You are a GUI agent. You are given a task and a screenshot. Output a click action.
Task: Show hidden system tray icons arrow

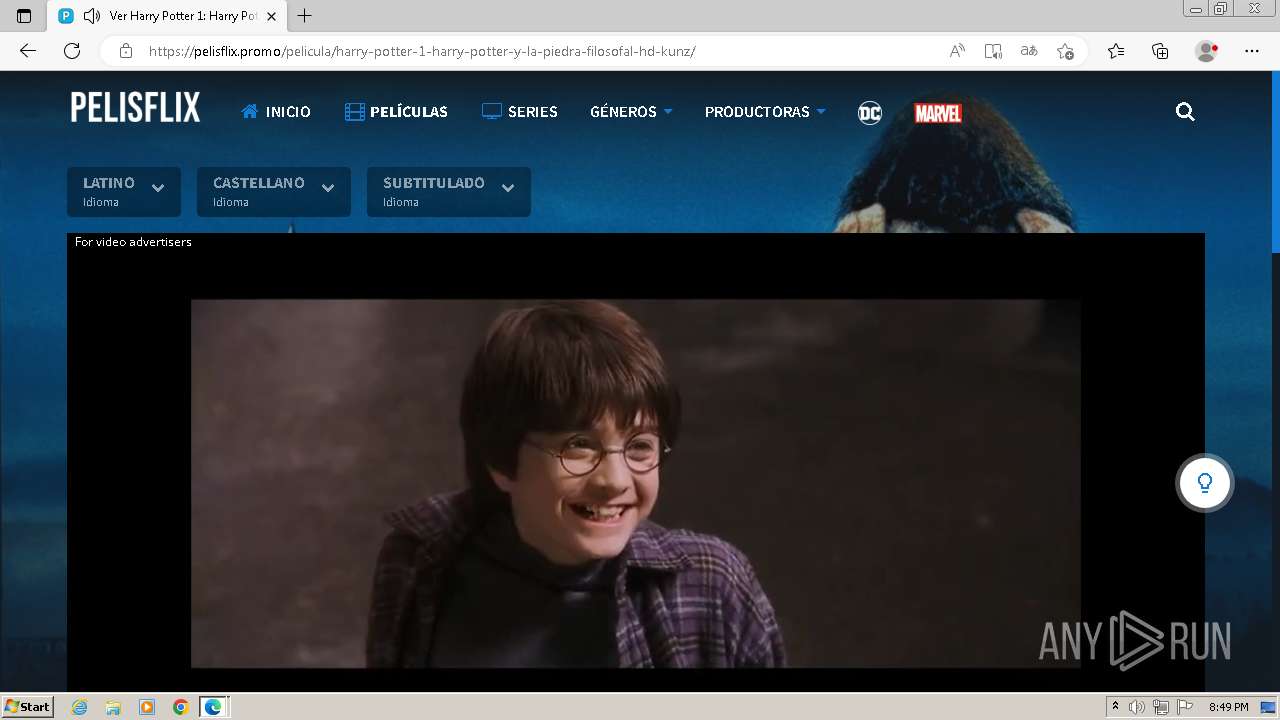(1116, 707)
